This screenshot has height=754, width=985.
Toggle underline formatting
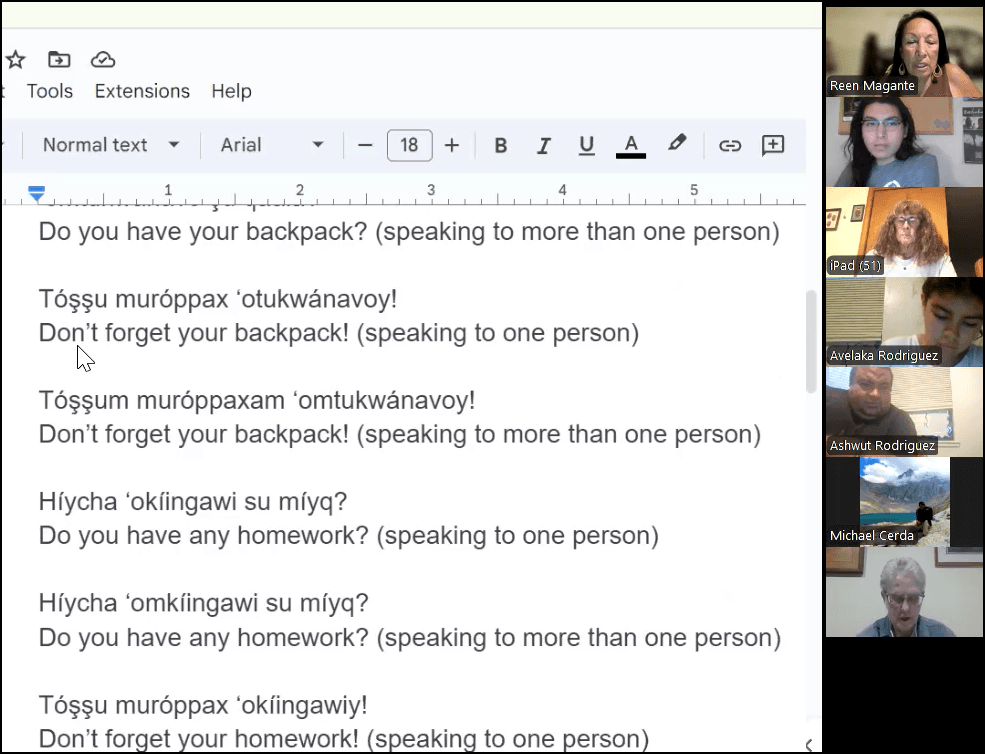(587, 146)
